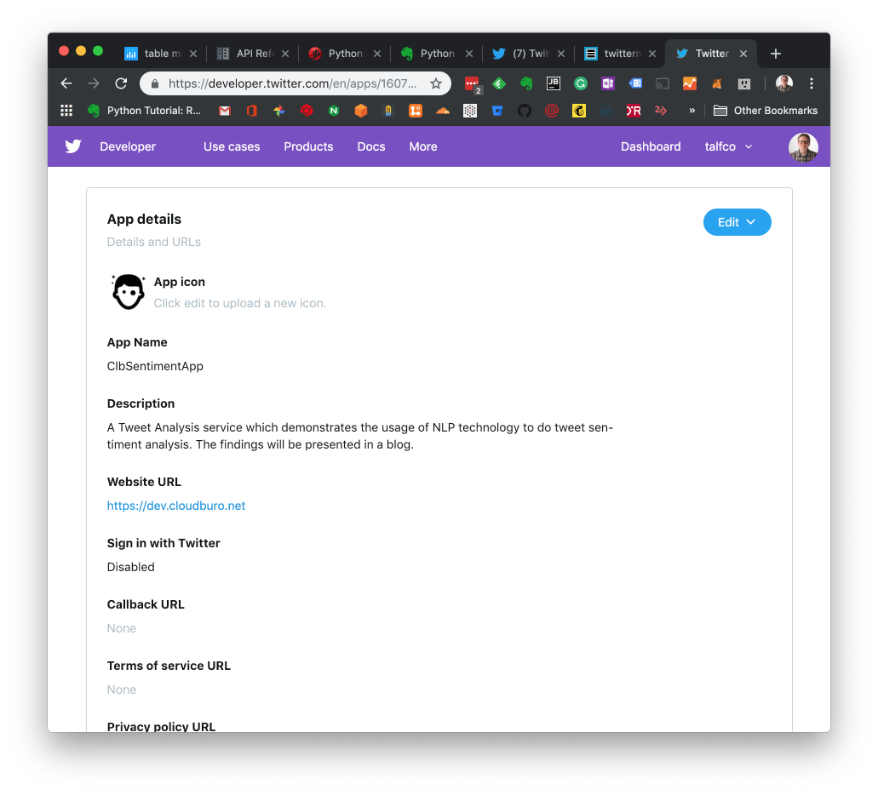
Task: Open the Apps grid in bookmarks bar
Action: pos(67,111)
